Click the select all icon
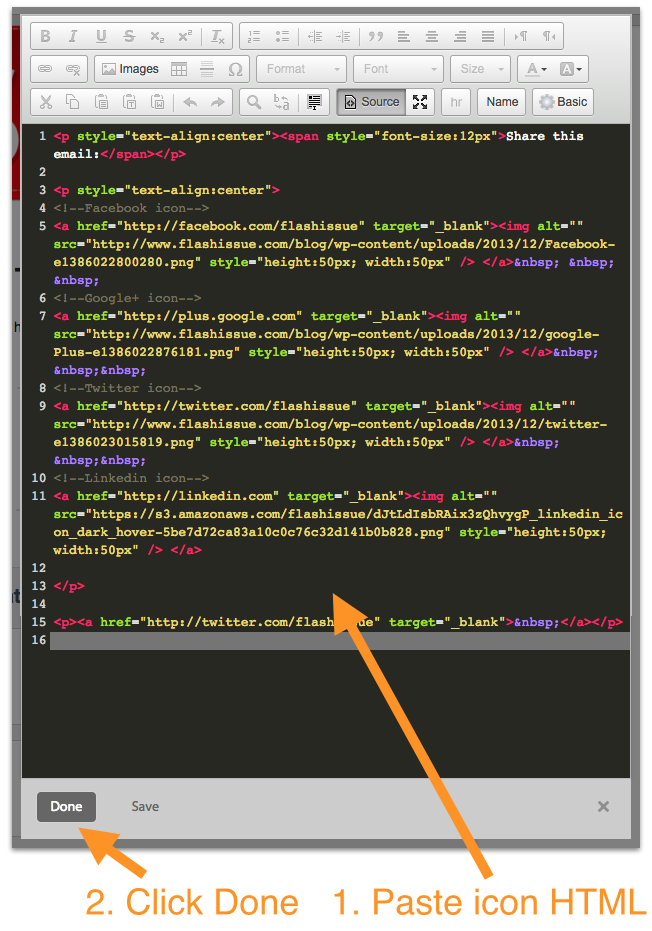Image resolution: width=652 pixels, height=931 pixels. point(314,102)
